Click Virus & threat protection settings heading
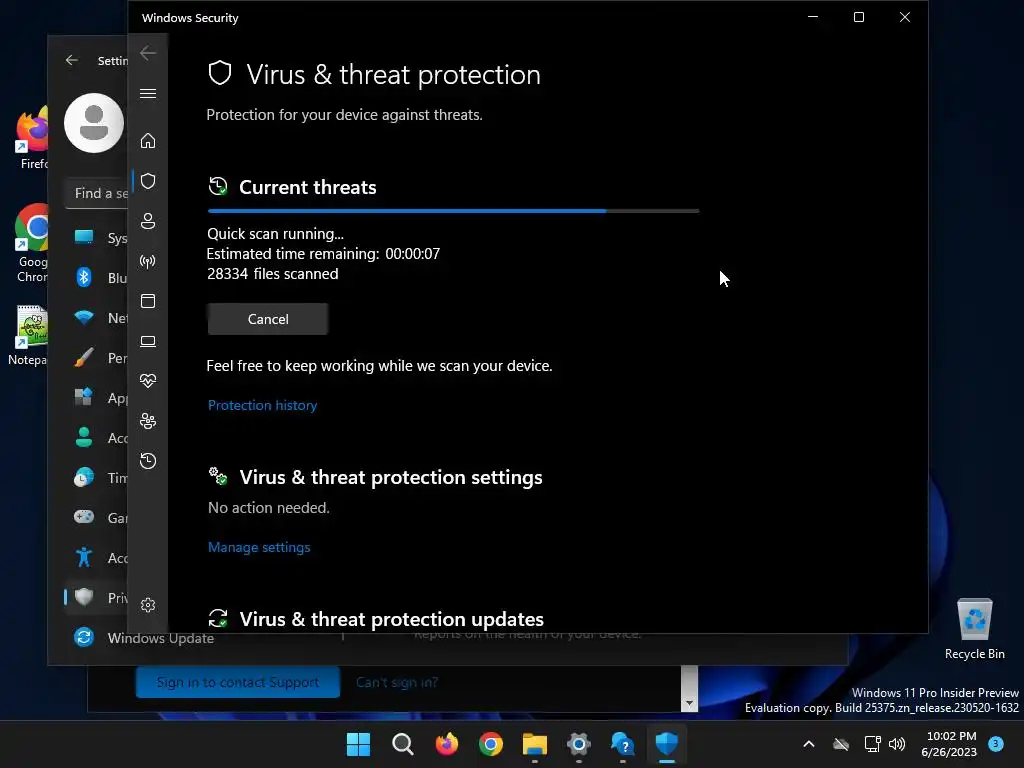The width and height of the screenshot is (1024, 768). 391,477
